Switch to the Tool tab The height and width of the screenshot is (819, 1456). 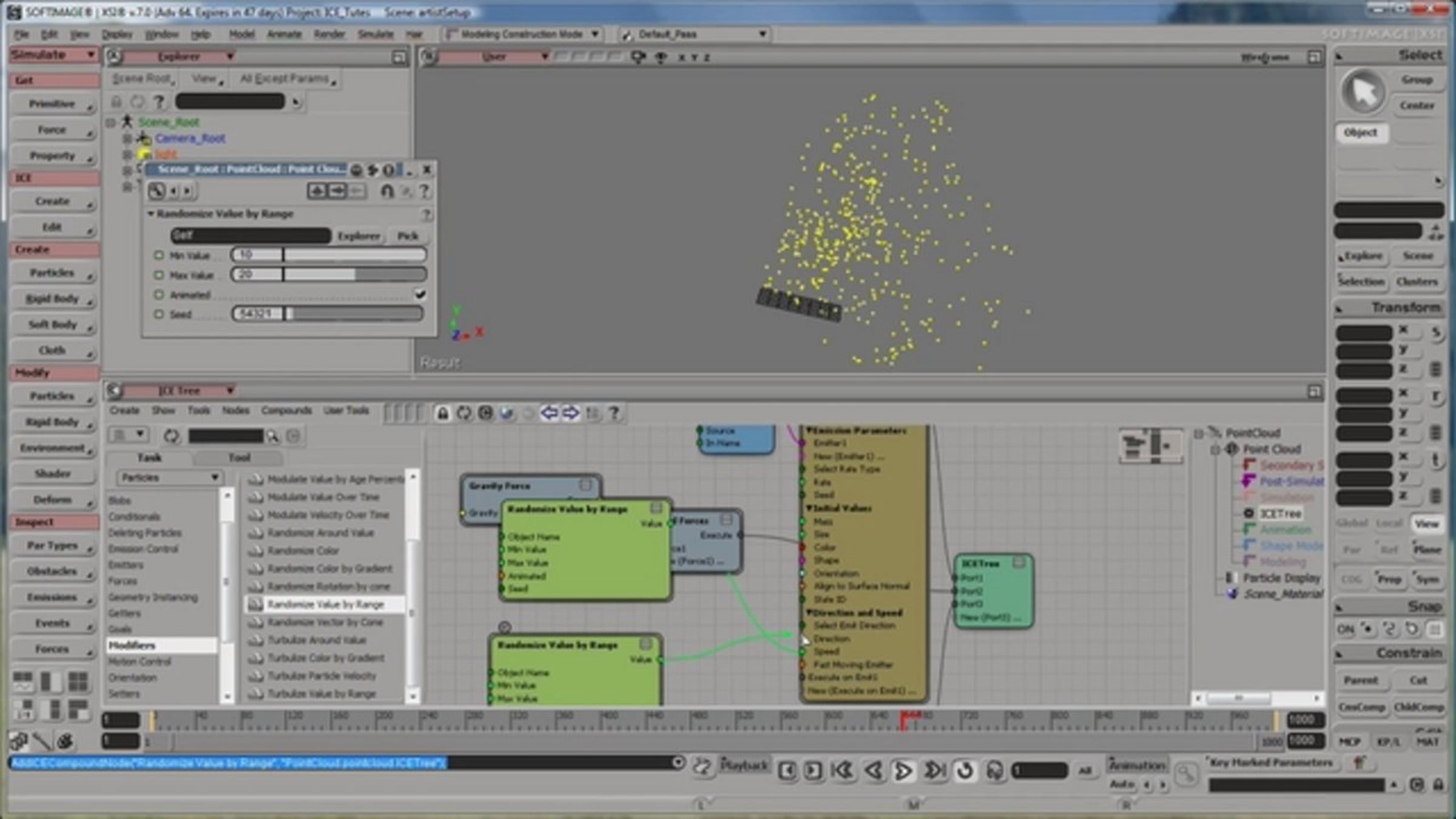(239, 457)
